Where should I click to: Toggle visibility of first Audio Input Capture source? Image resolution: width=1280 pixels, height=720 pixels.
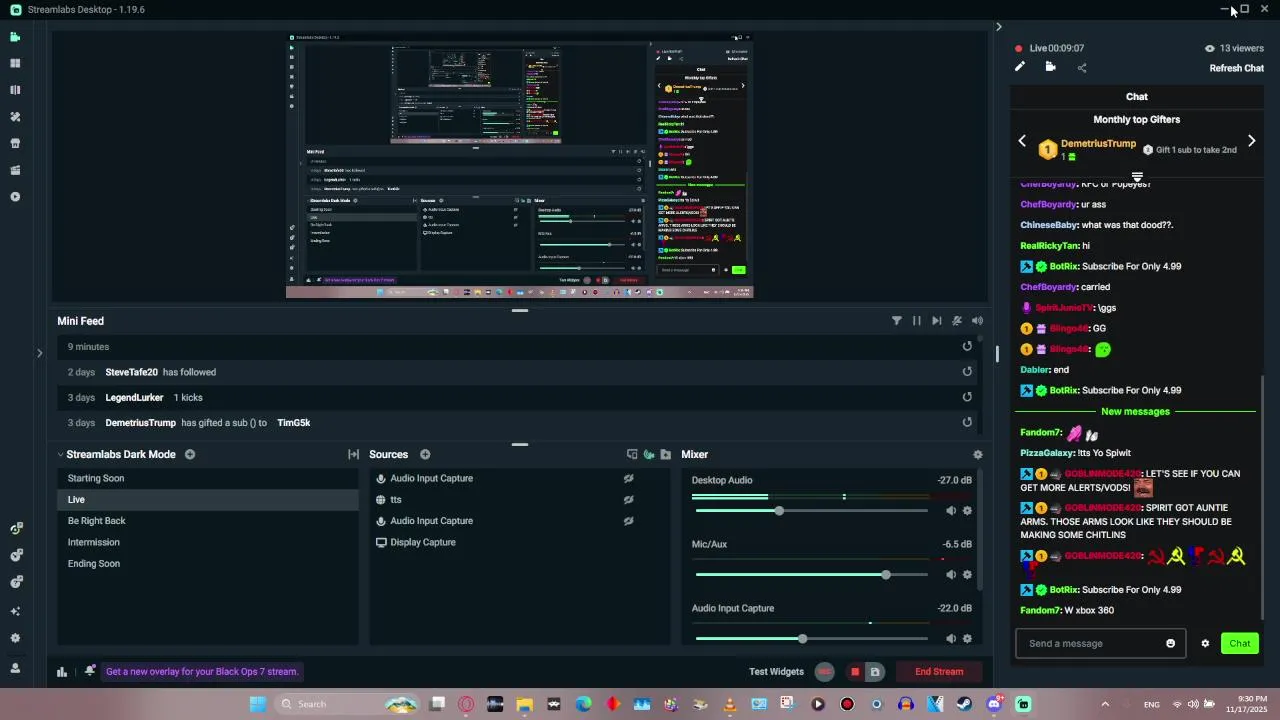click(x=628, y=478)
